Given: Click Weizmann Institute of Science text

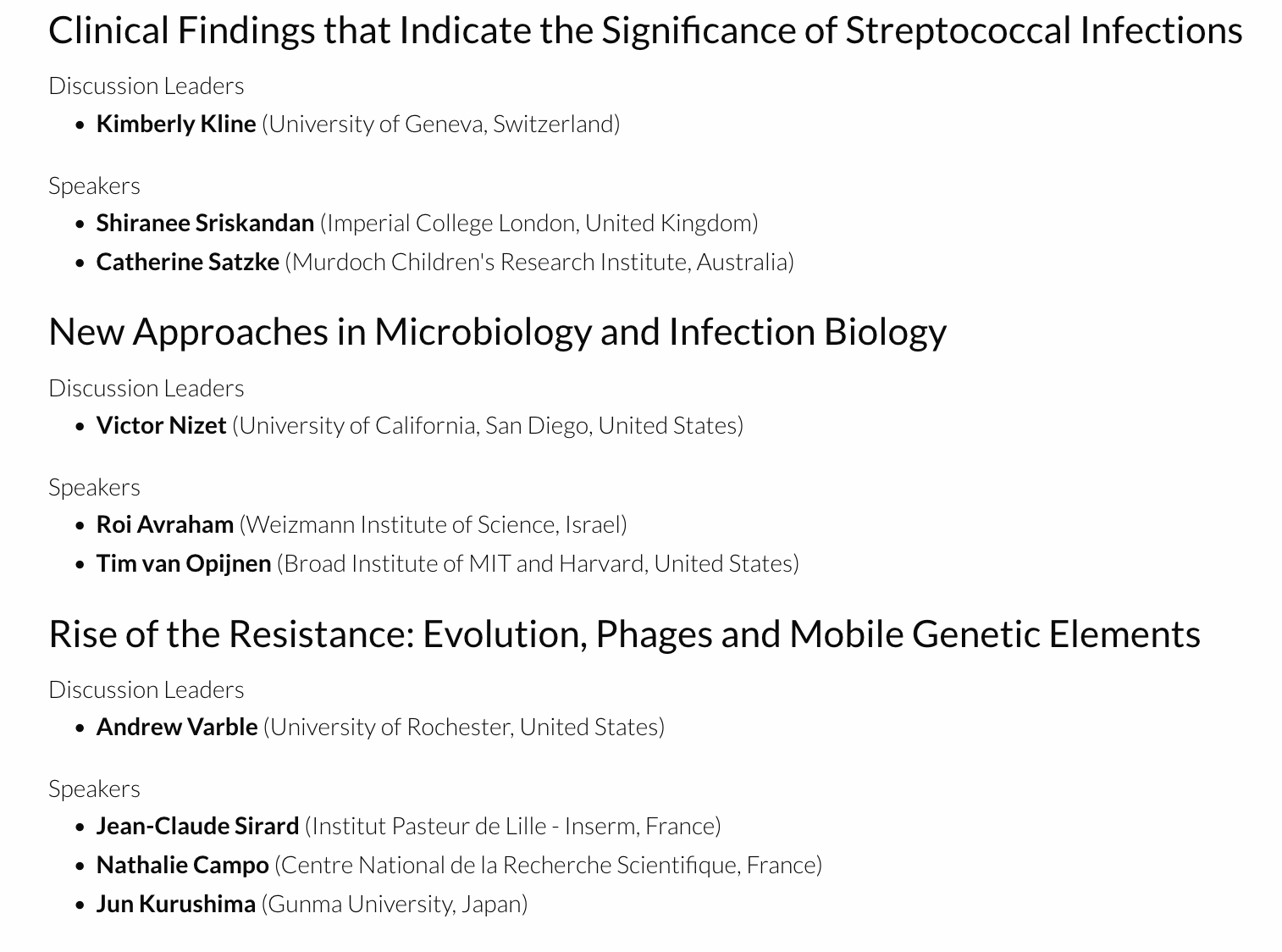Looking at the screenshot, I should [434, 524].
